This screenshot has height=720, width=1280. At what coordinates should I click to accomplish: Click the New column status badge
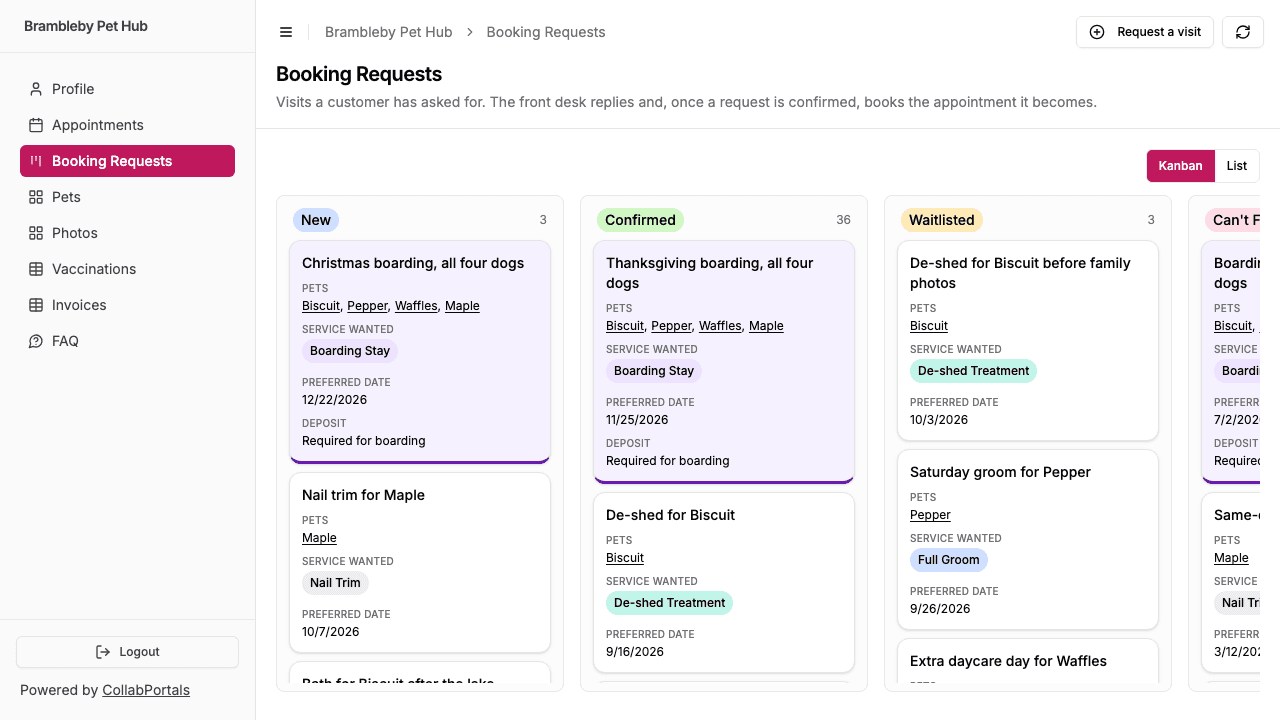coord(316,220)
